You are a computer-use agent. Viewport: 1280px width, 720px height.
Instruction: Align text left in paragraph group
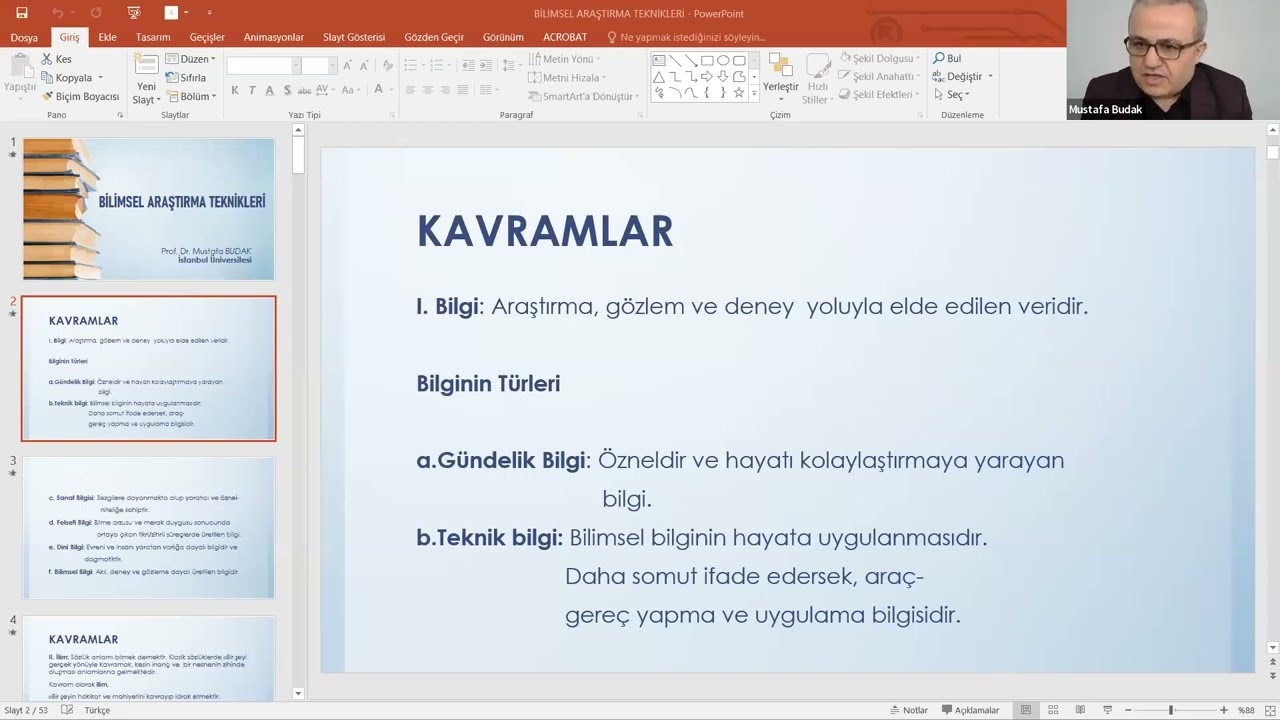(x=410, y=90)
